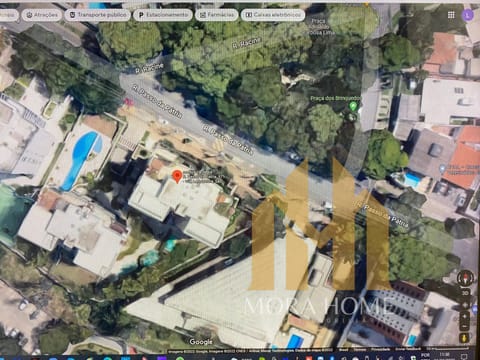Zoom in with the plus button

465,317
